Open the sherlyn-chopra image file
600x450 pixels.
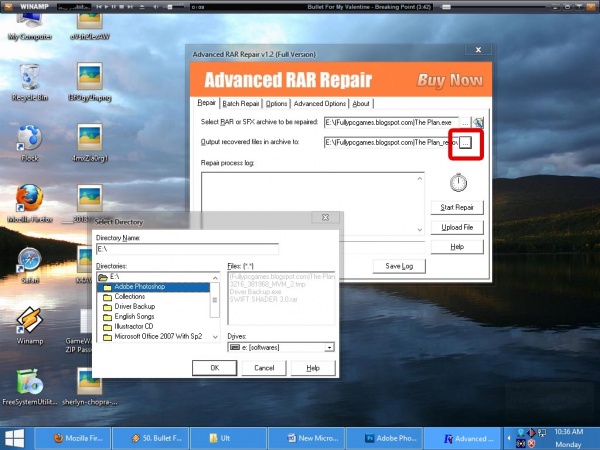click(x=90, y=387)
